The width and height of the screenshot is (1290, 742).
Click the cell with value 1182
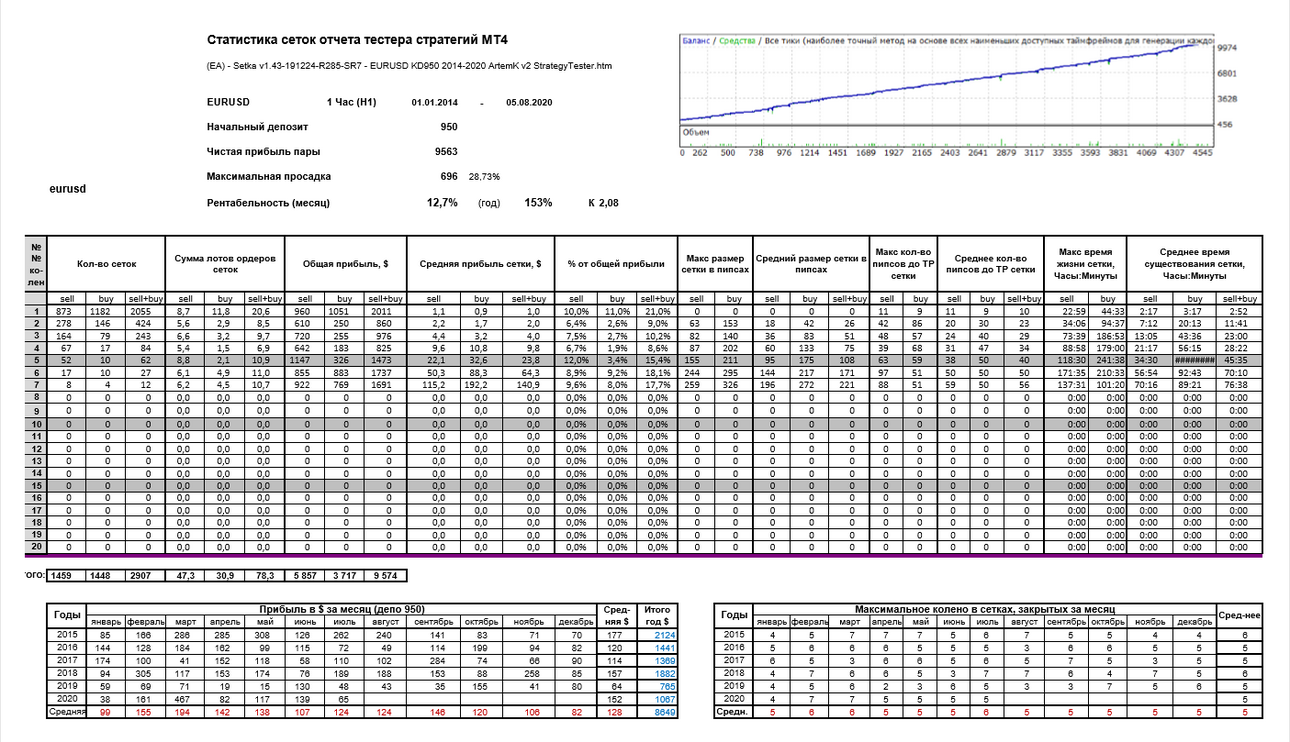106,311
